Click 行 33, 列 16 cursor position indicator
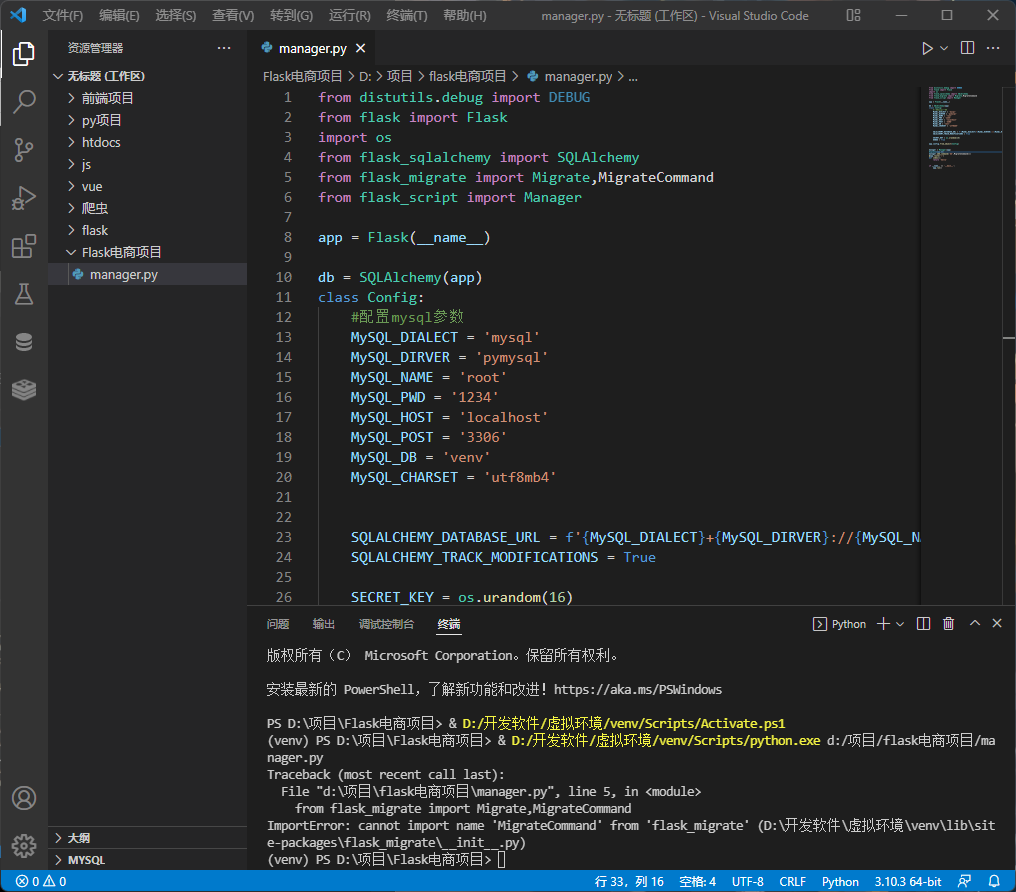Viewport: 1016px width, 892px height. tap(629, 882)
